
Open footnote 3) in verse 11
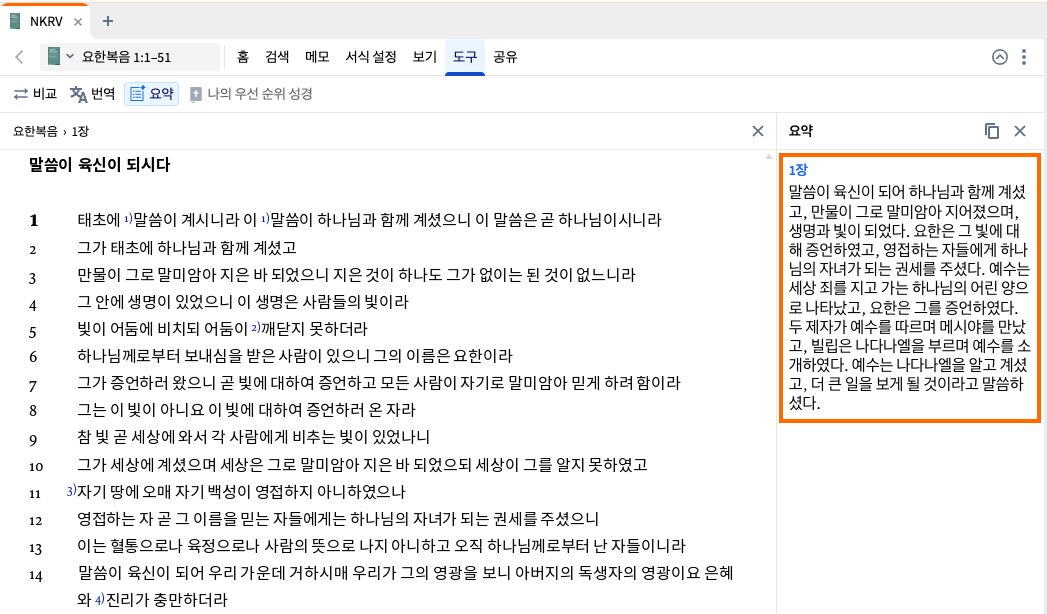tap(71, 491)
